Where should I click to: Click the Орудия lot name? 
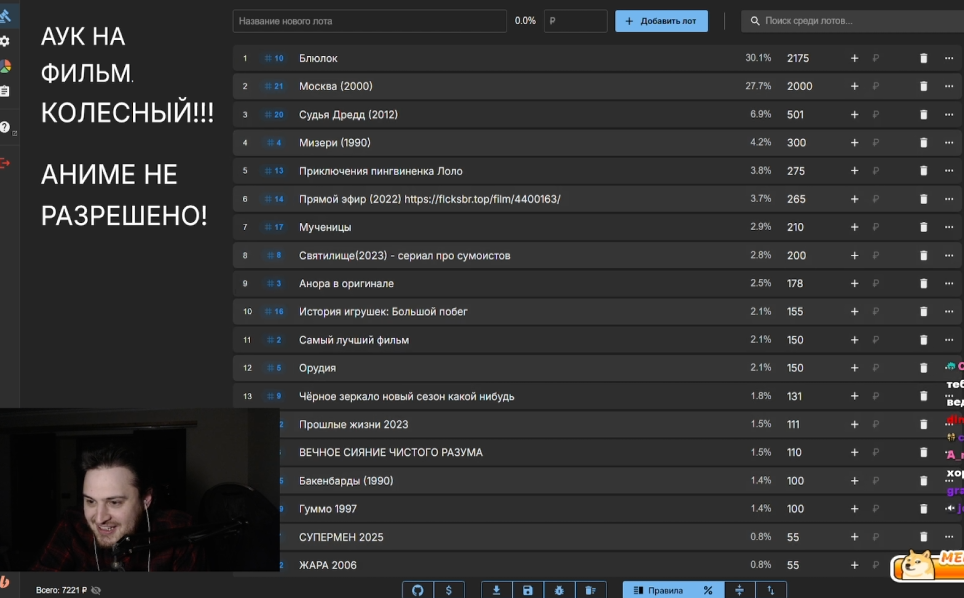pos(317,368)
